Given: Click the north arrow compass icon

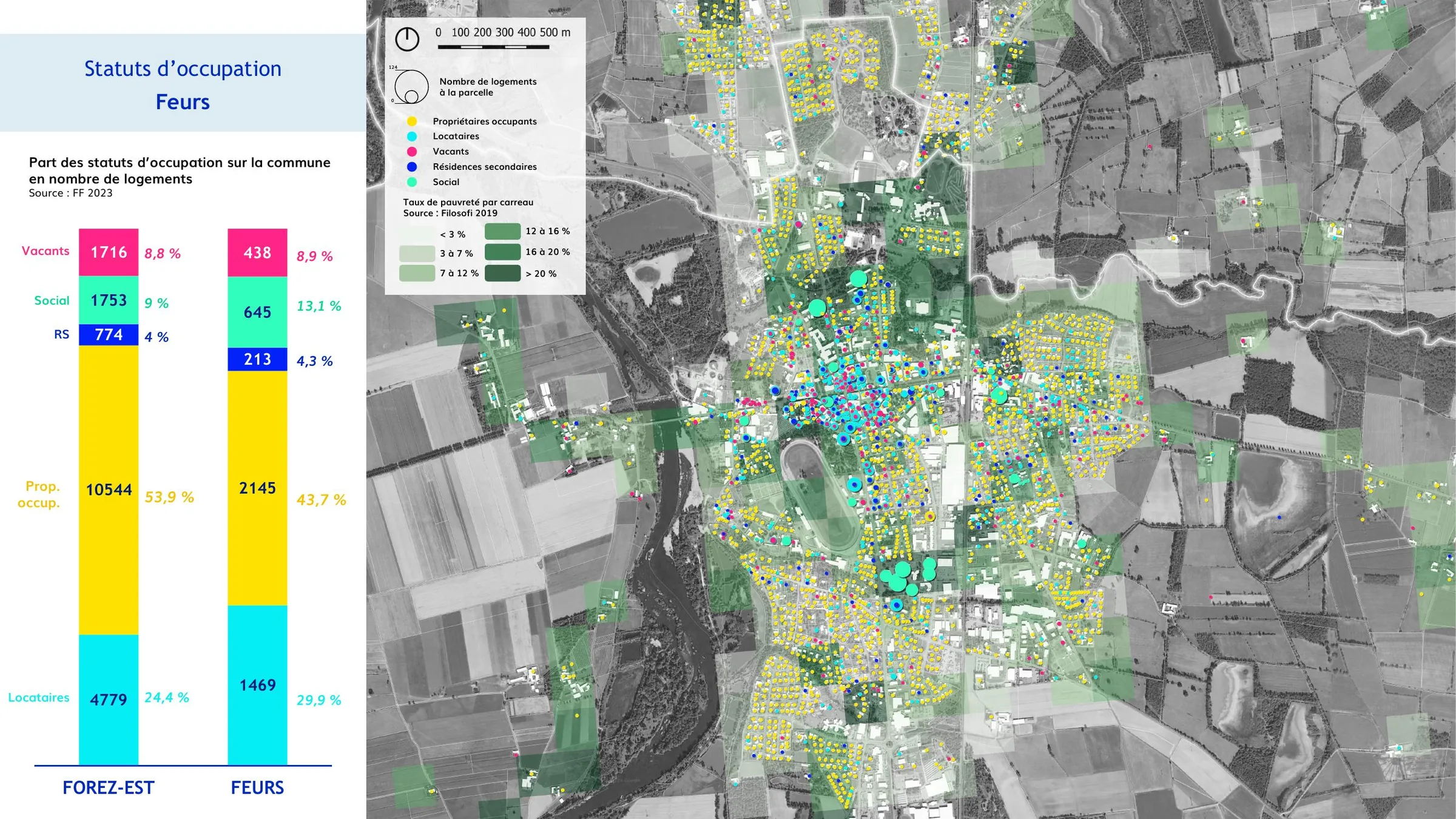Looking at the screenshot, I should [x=407, y=39].
